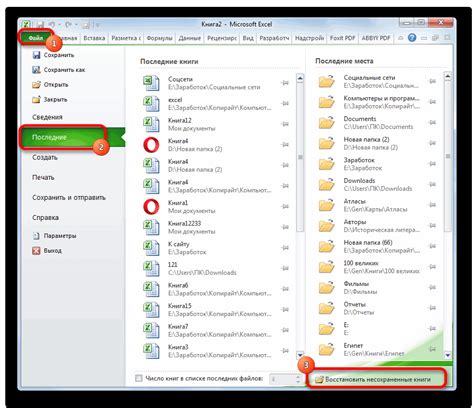The image size is (474, 408).
Task: Open the Отчеты folder icon
Action: 326,308
